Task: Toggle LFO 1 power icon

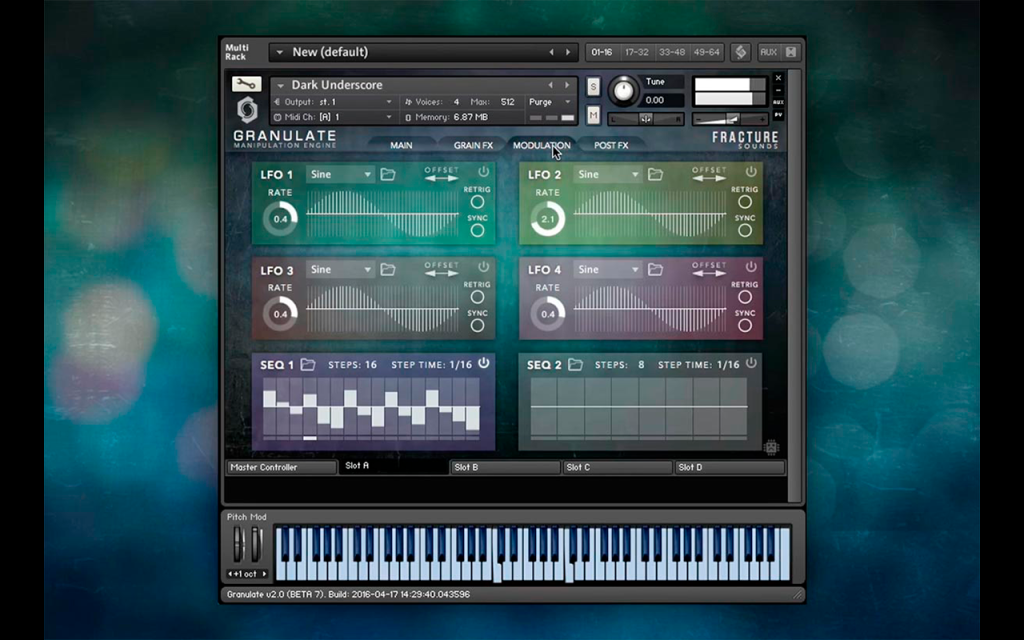Action: click(483, 171)
